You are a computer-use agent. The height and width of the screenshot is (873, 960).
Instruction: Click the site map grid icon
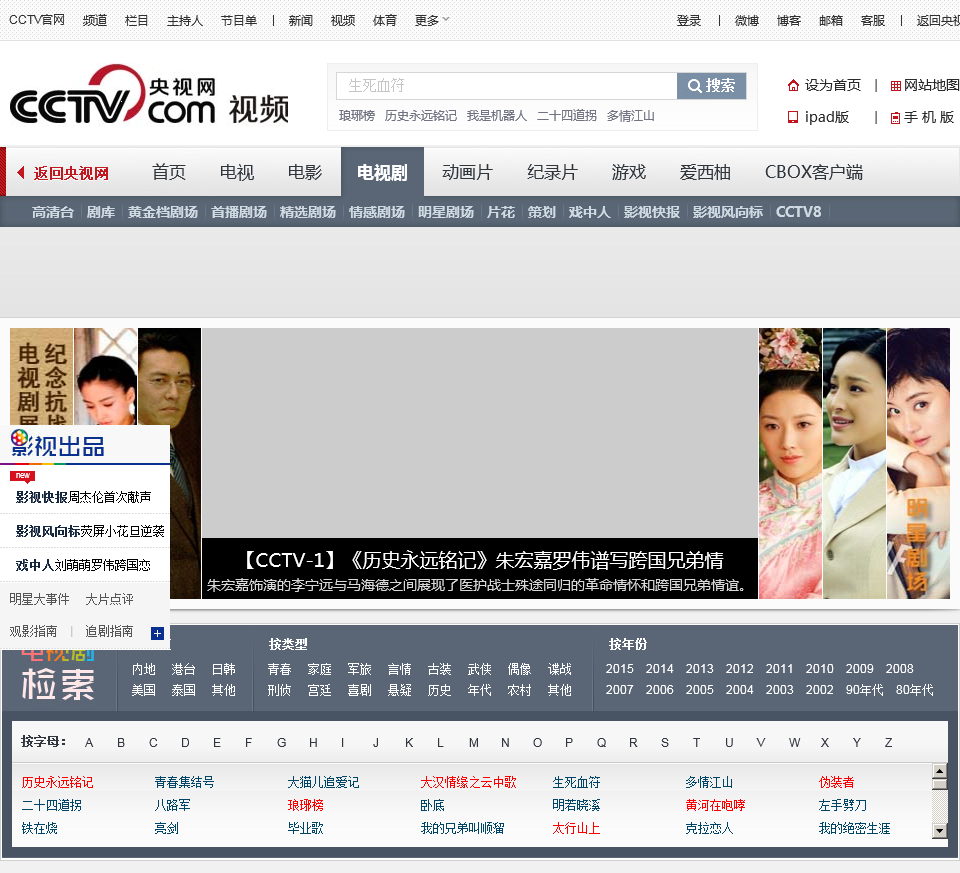tap(896, 86)
